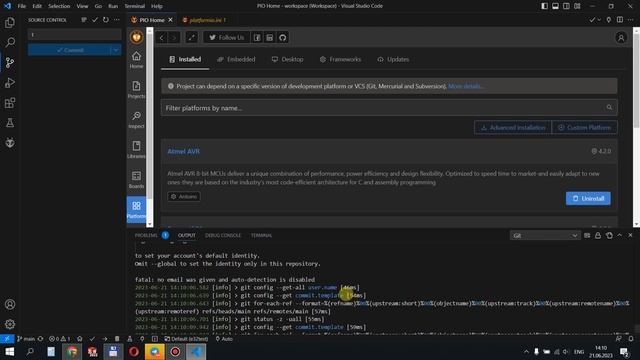640x360 pixels.
Task: Open the Manage gear in activity bar
Action: [10, 324]
